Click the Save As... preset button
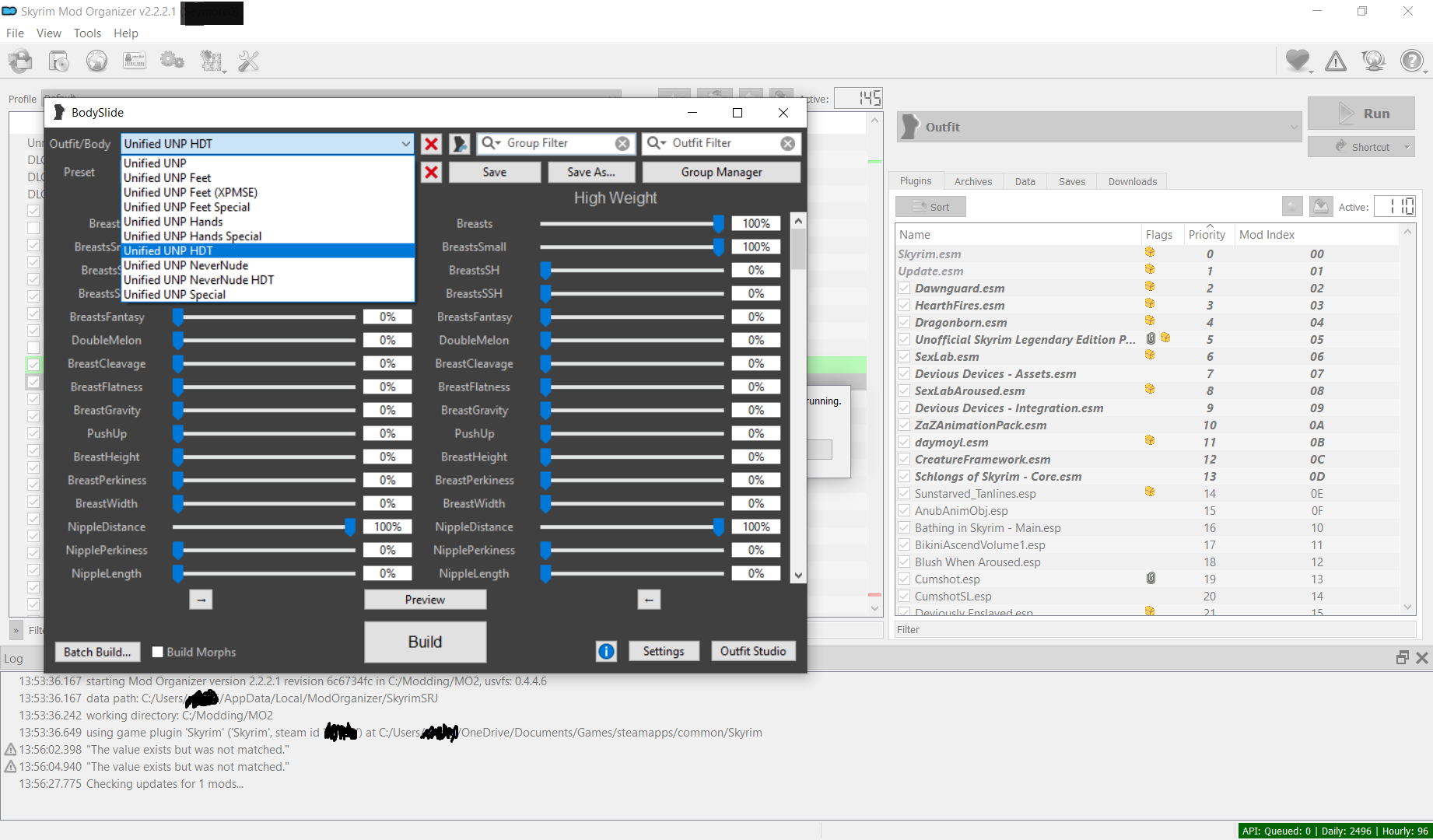The image size is (1433, 840). pyautogui.click(x=591, y=172)
